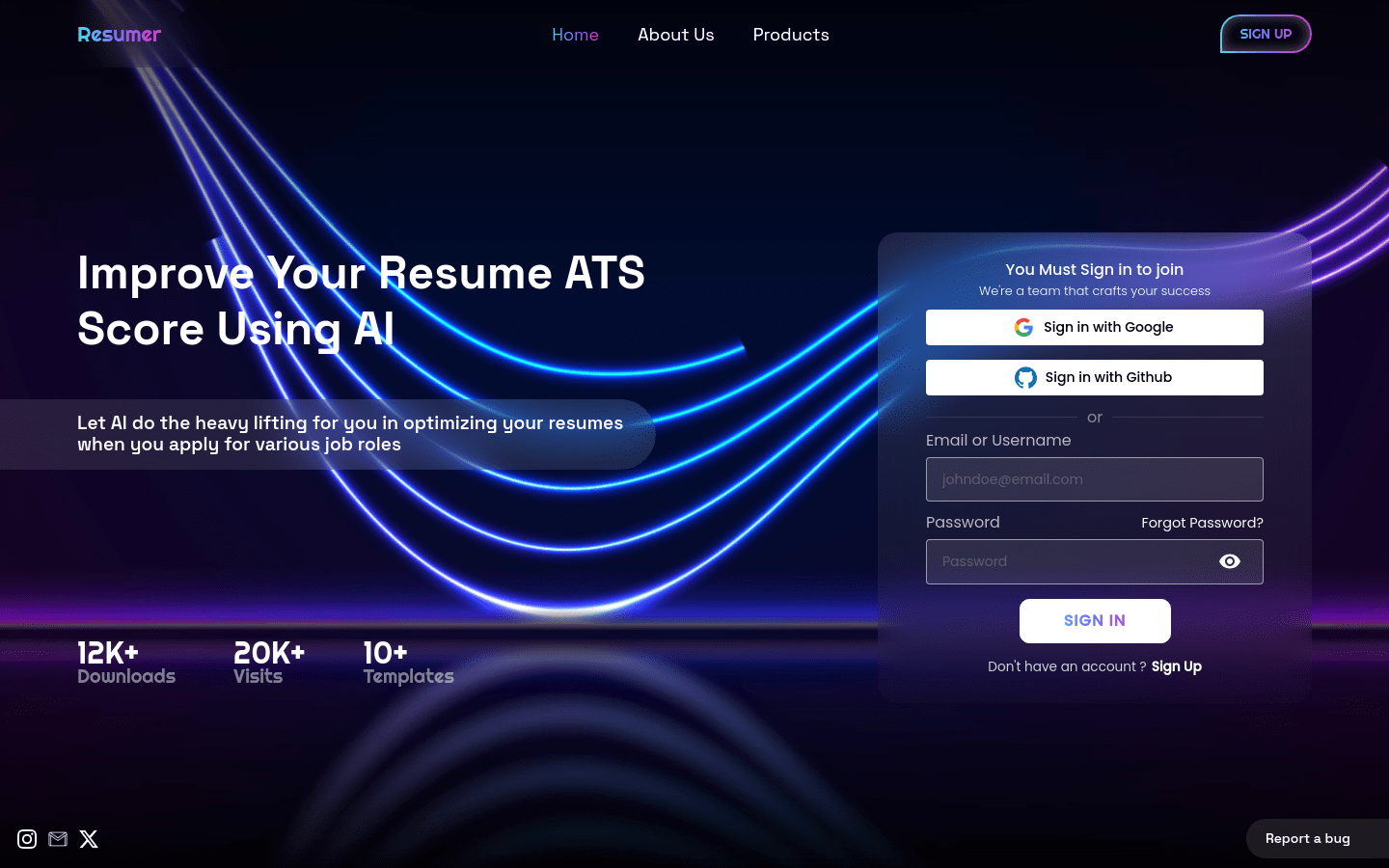Click the 10+ Templates stat
This screenshot has width=1389, height=868.
(408, 664)
